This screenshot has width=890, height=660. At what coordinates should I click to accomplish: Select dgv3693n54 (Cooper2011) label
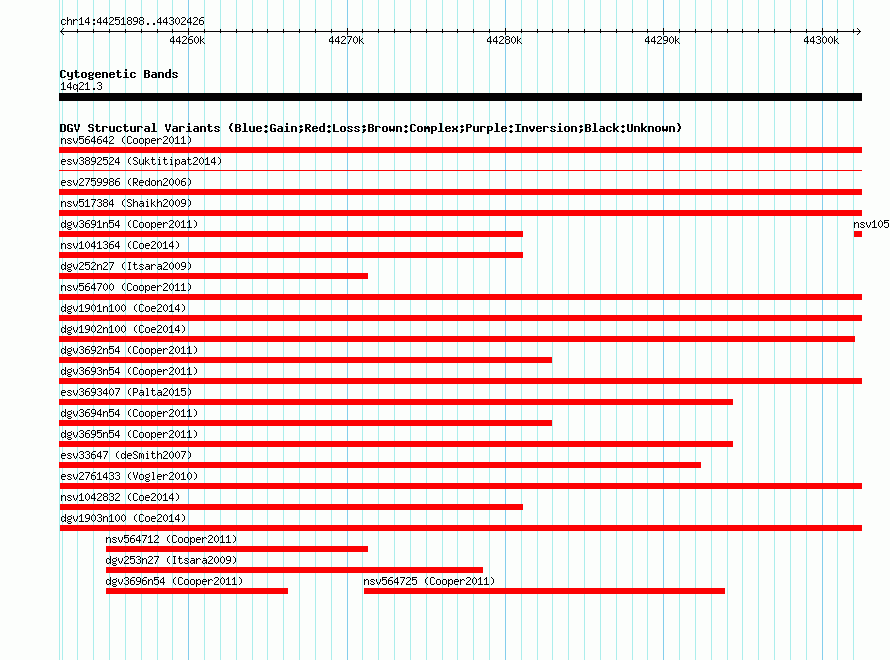(x=129, y=371)
